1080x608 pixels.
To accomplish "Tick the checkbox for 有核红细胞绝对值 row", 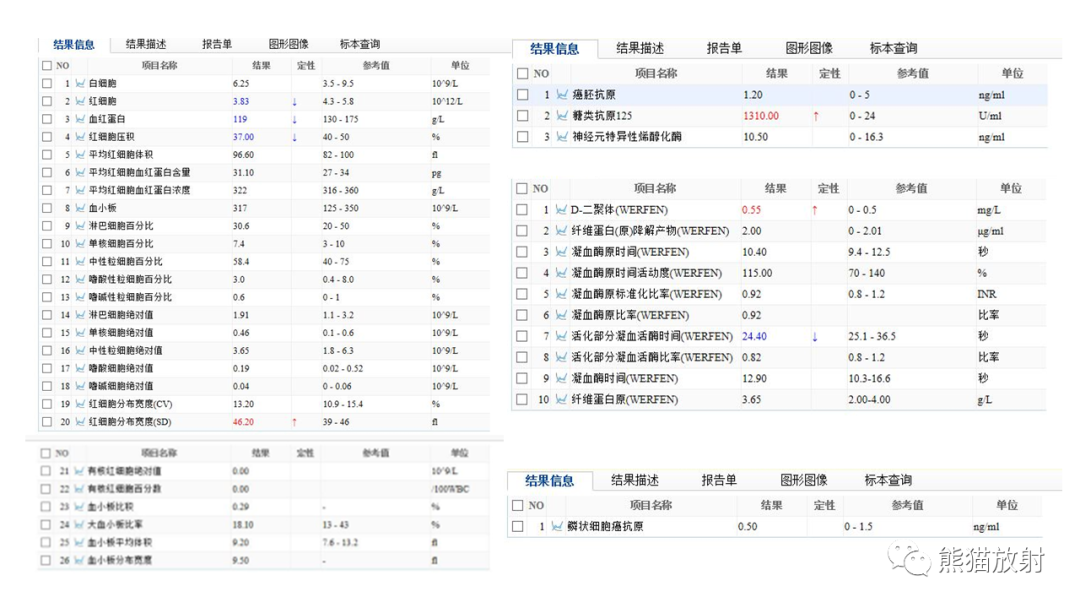I will tap(45, 471).
